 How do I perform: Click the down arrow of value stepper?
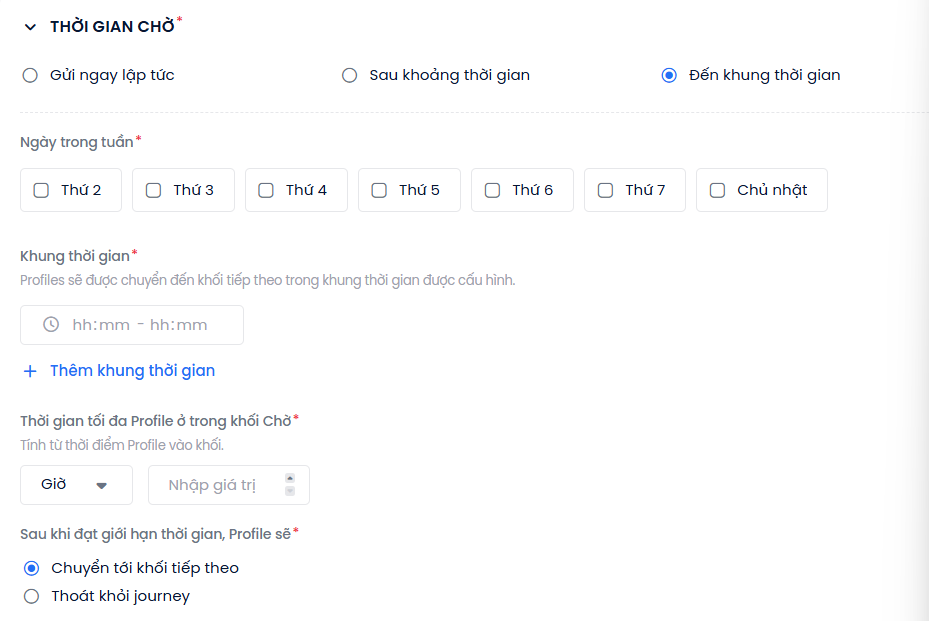pyautogui.click(x=290, y=491)
